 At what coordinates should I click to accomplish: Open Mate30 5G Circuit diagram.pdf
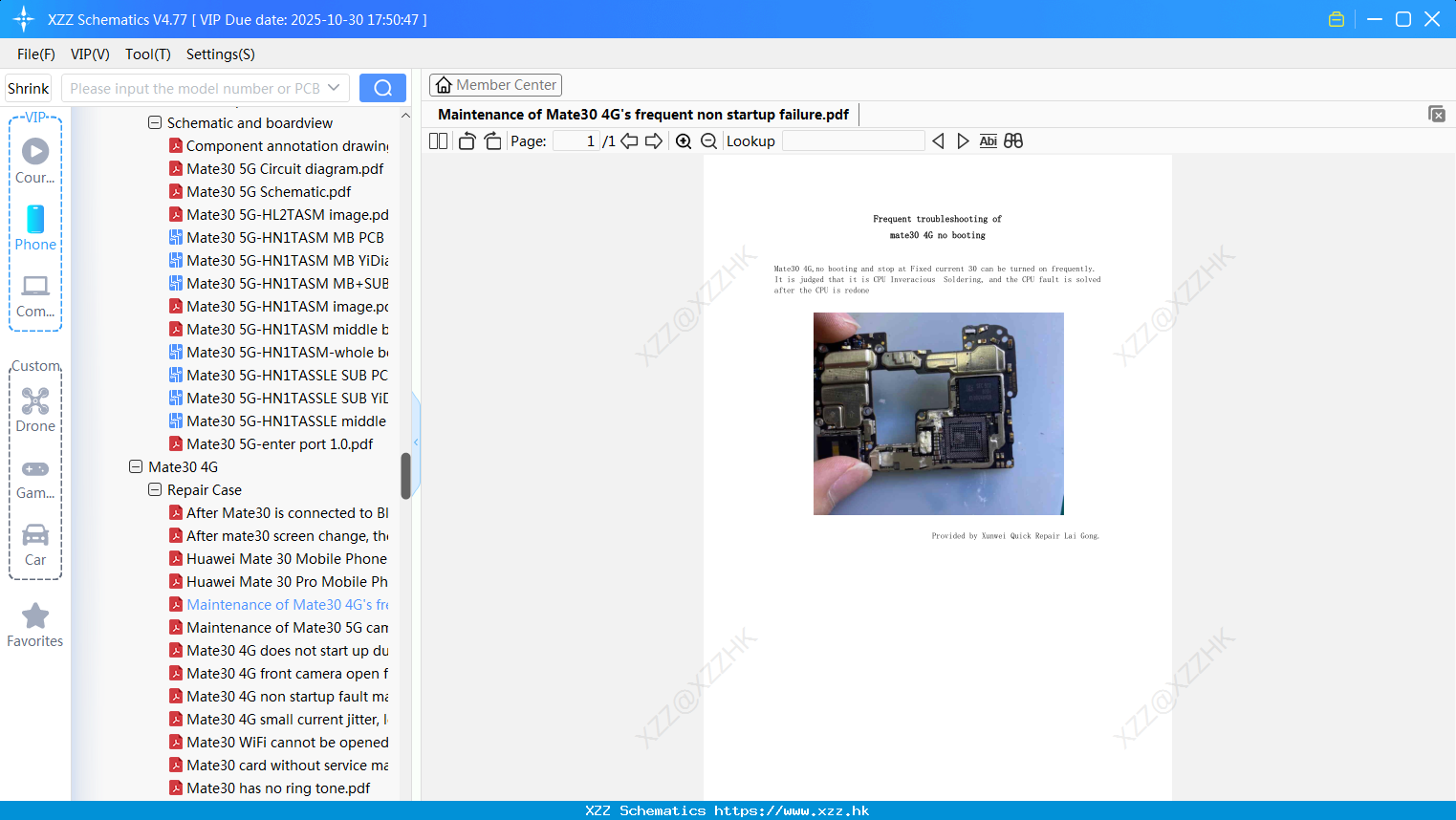(x=276, y=168)
